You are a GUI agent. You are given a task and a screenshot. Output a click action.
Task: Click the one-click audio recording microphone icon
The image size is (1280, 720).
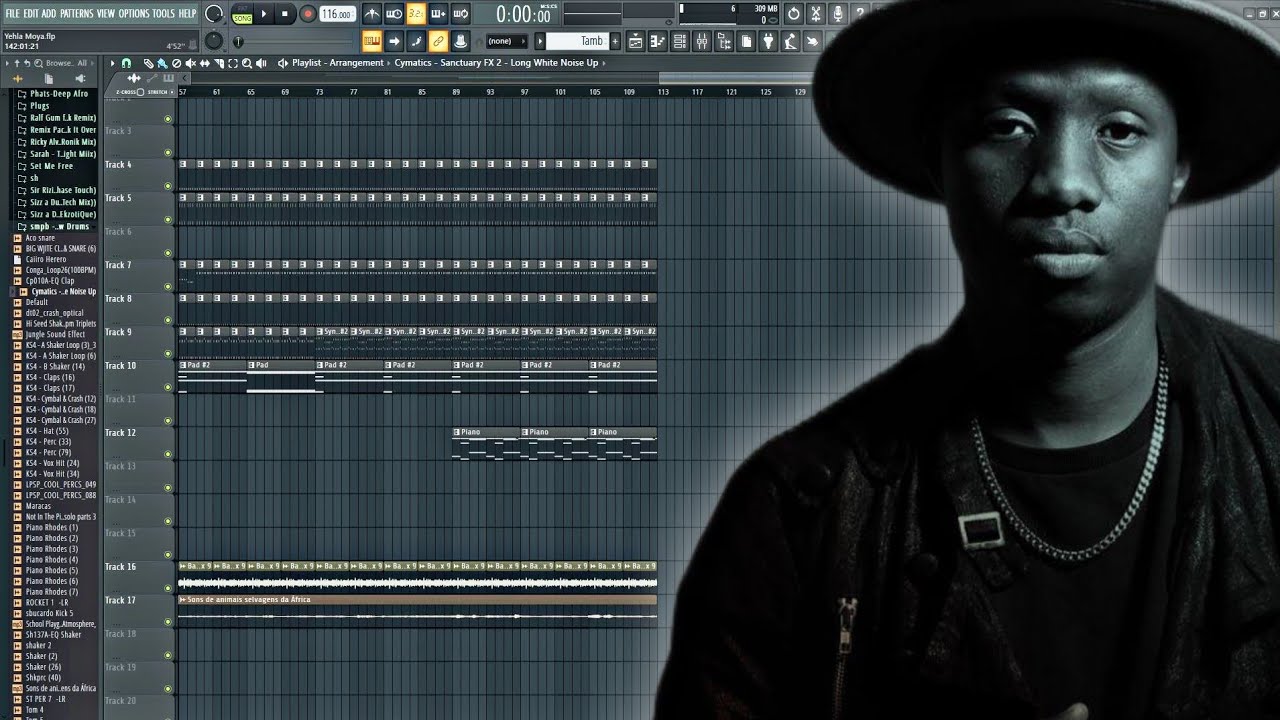point(838,14)
